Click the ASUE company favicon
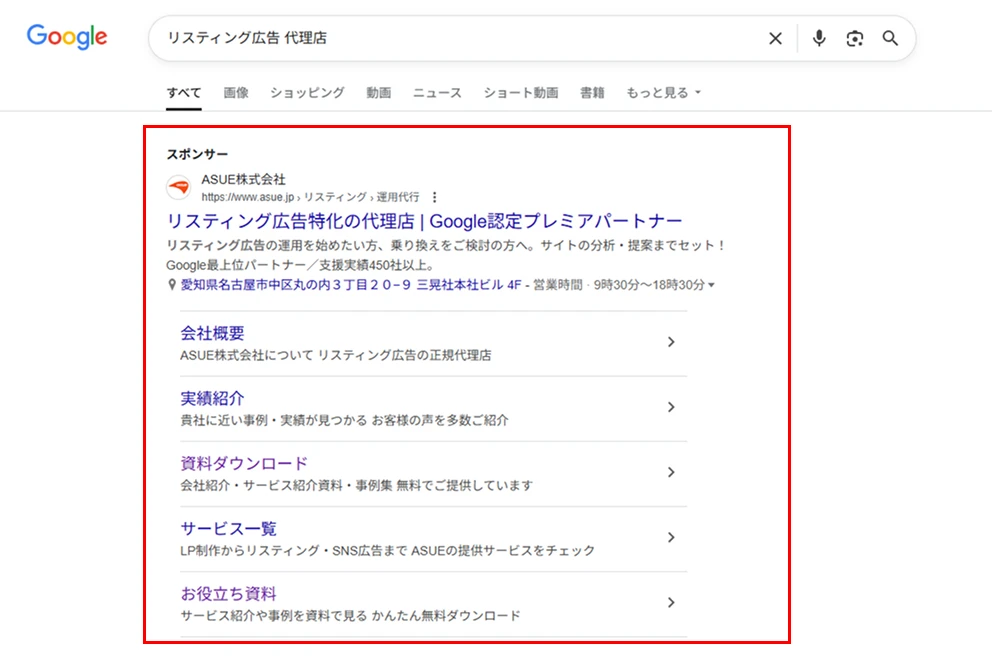Screen dimensions: 992x656 179,187
